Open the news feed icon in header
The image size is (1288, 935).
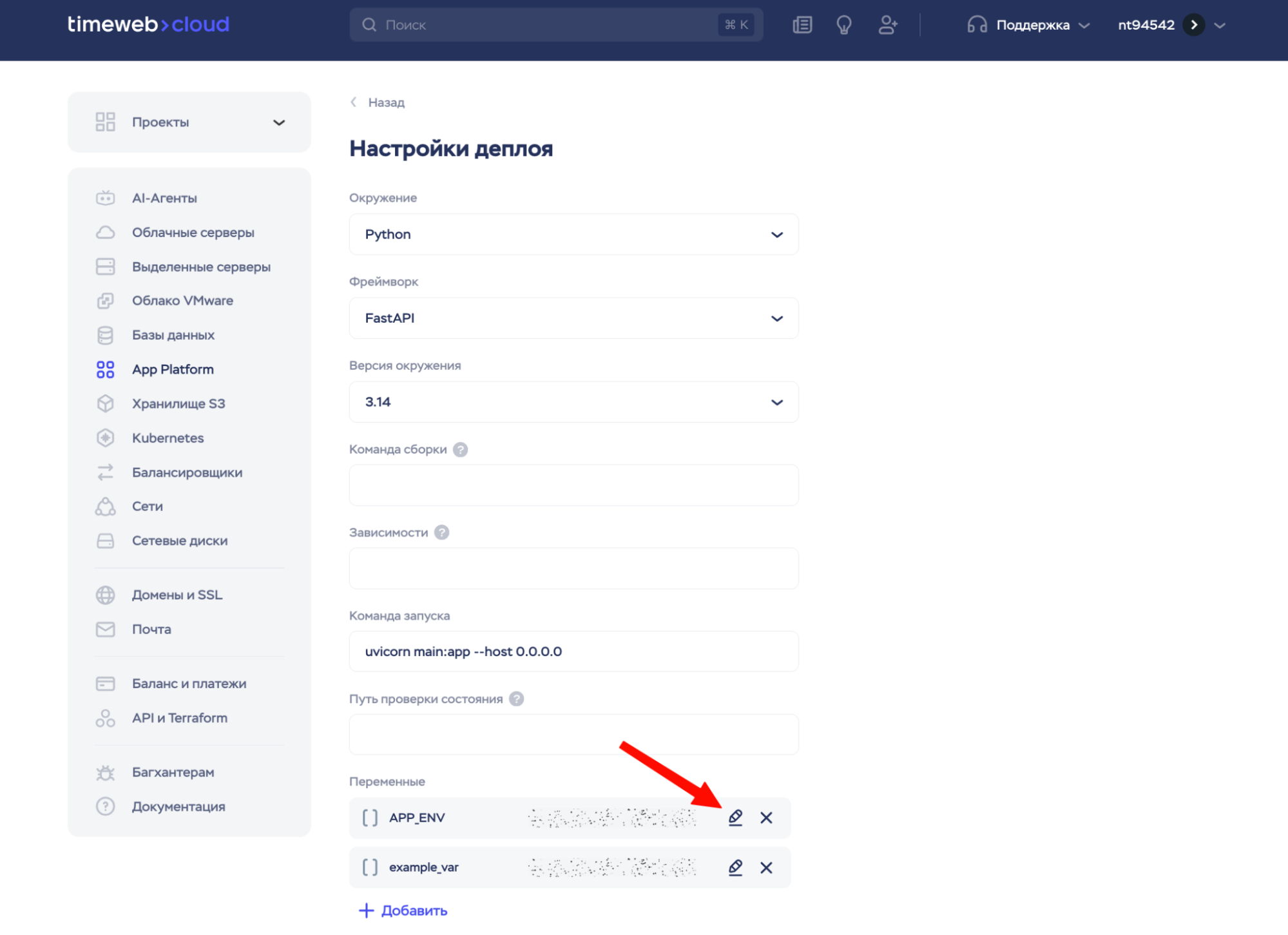point(802,25)
